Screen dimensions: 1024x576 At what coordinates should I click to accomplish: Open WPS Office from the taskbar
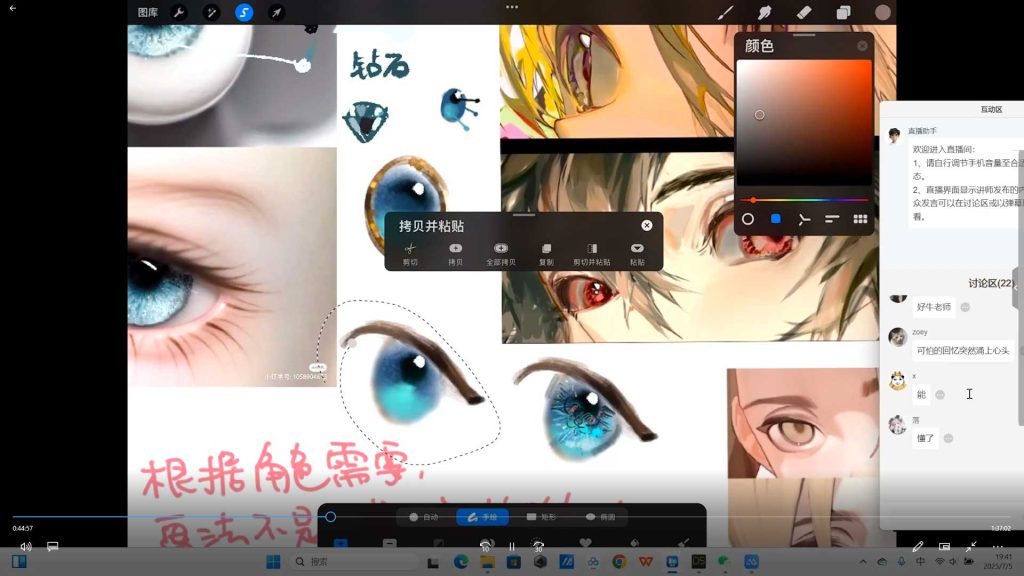[x=645, y=562]
